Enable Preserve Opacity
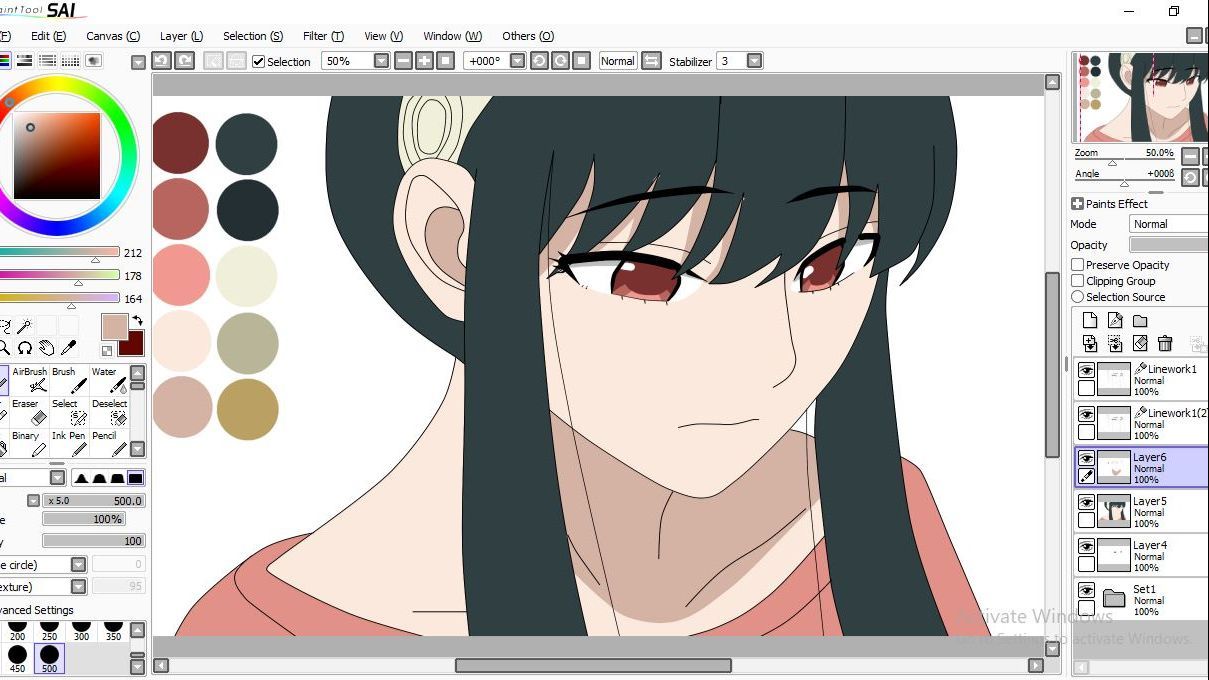The width and height of the screenshot is (1209, 680). click(x=1077, y=265)
